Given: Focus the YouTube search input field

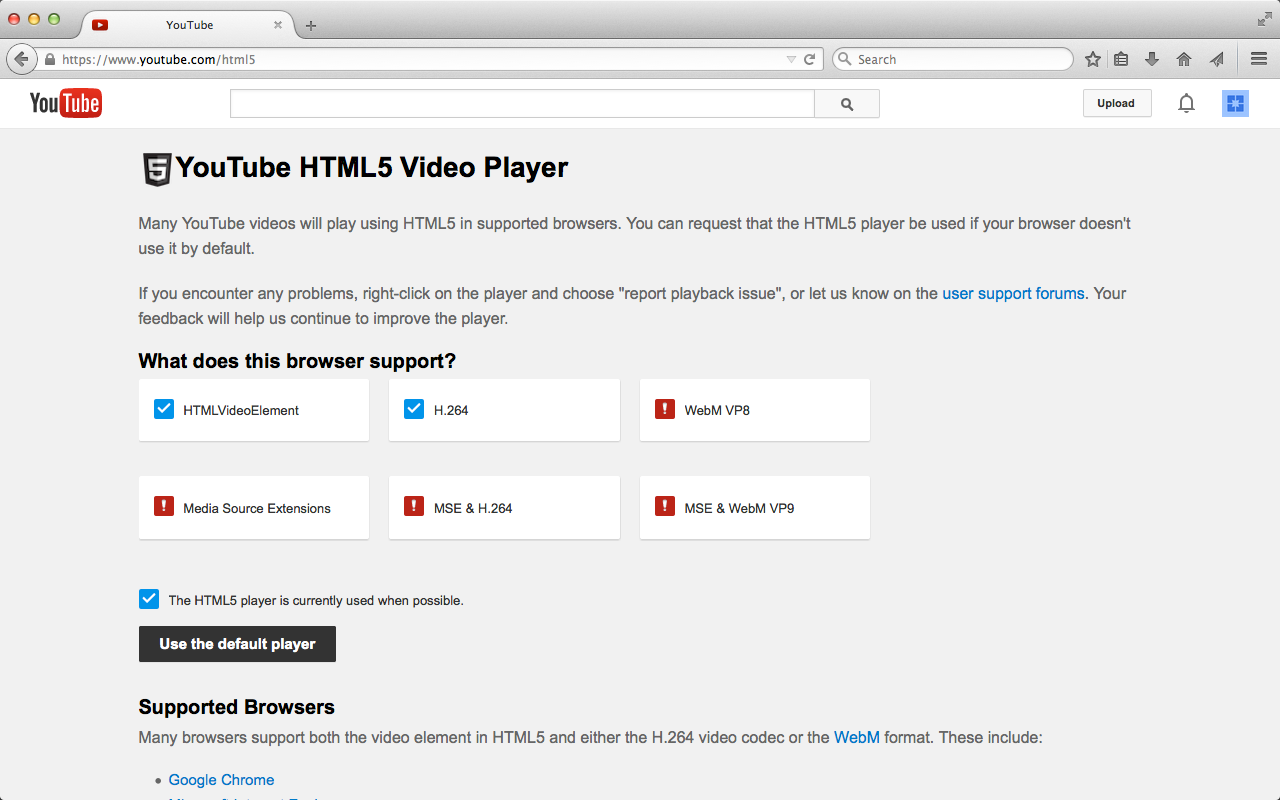Looking at the screenshot, I should click(522, 104).
